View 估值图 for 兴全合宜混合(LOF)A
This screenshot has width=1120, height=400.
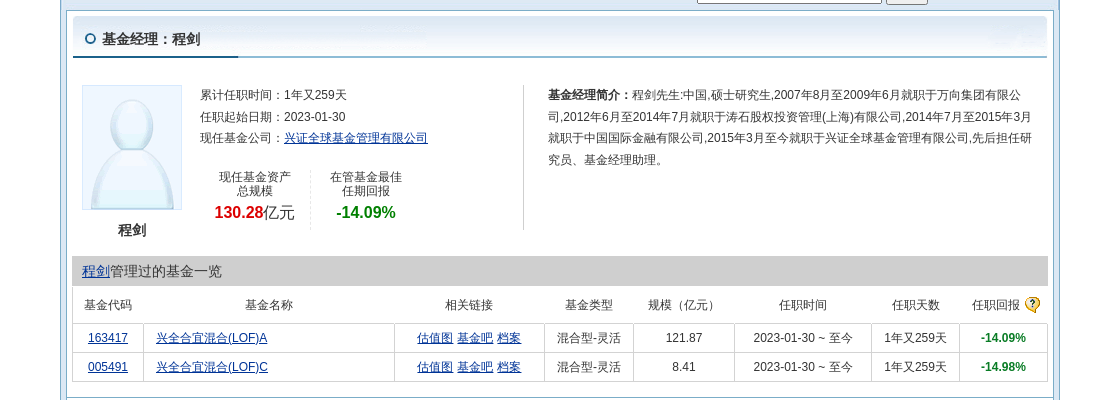point(434,338)
